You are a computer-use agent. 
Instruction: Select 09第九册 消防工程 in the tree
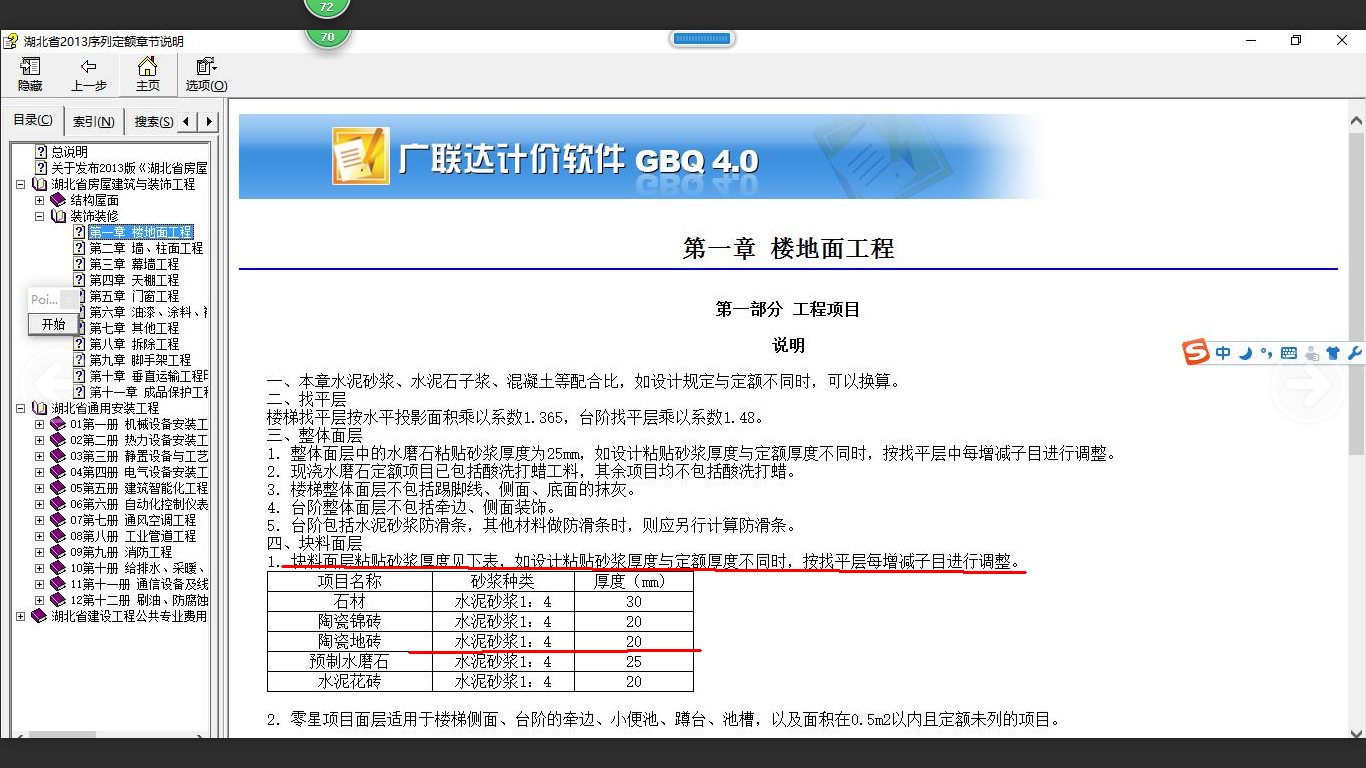(x=121, y=552)
